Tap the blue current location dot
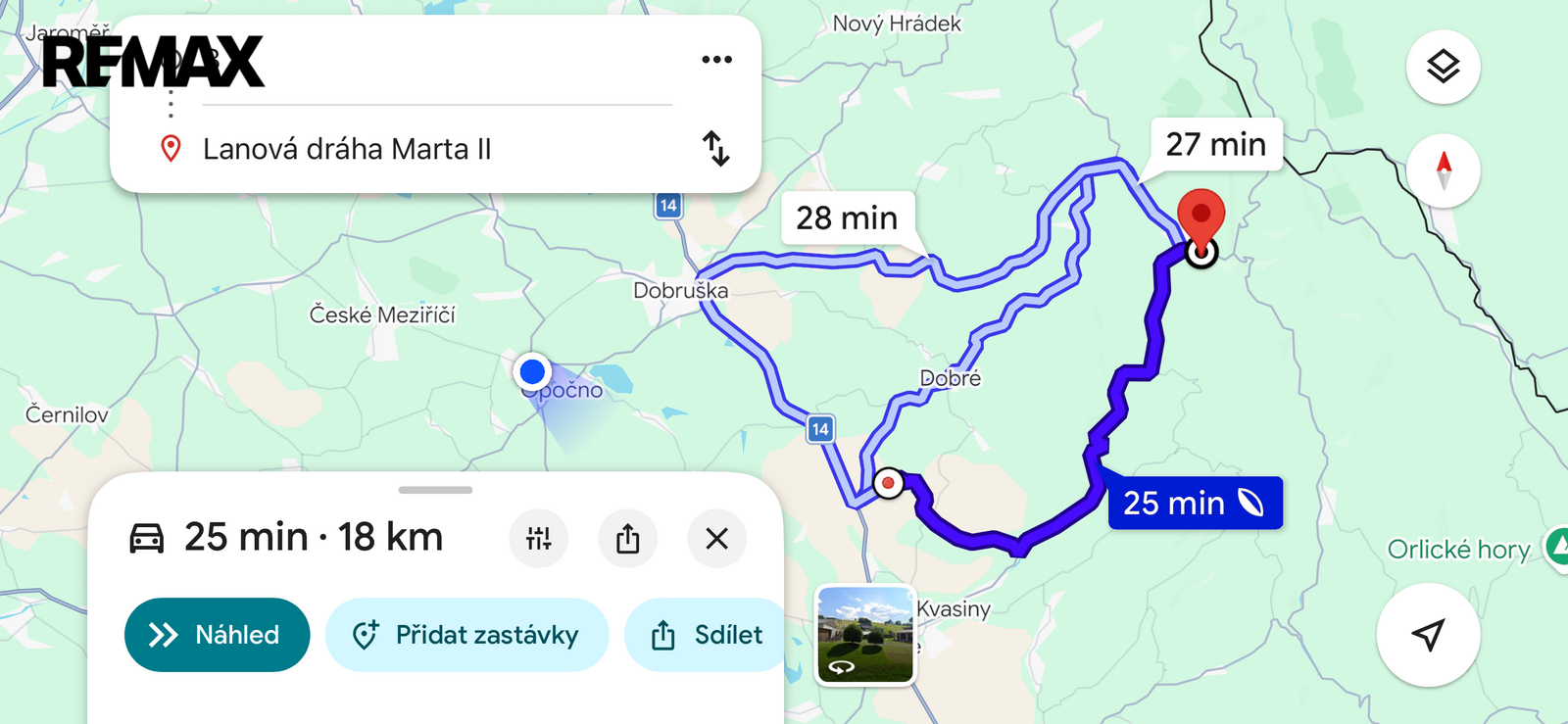1568x724 pixels. (x=532, y=371)
